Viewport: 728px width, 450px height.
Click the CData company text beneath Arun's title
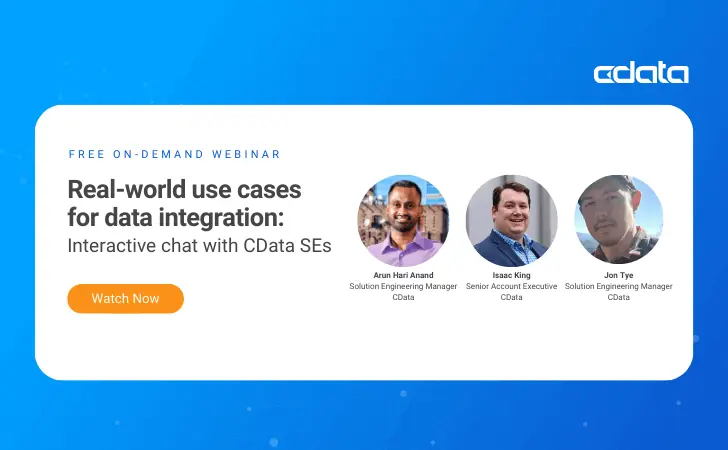tap(403, 297)
